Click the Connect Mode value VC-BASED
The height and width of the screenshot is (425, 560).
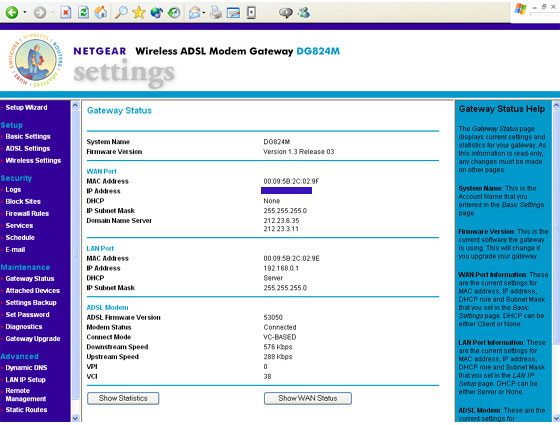point(280,337)
